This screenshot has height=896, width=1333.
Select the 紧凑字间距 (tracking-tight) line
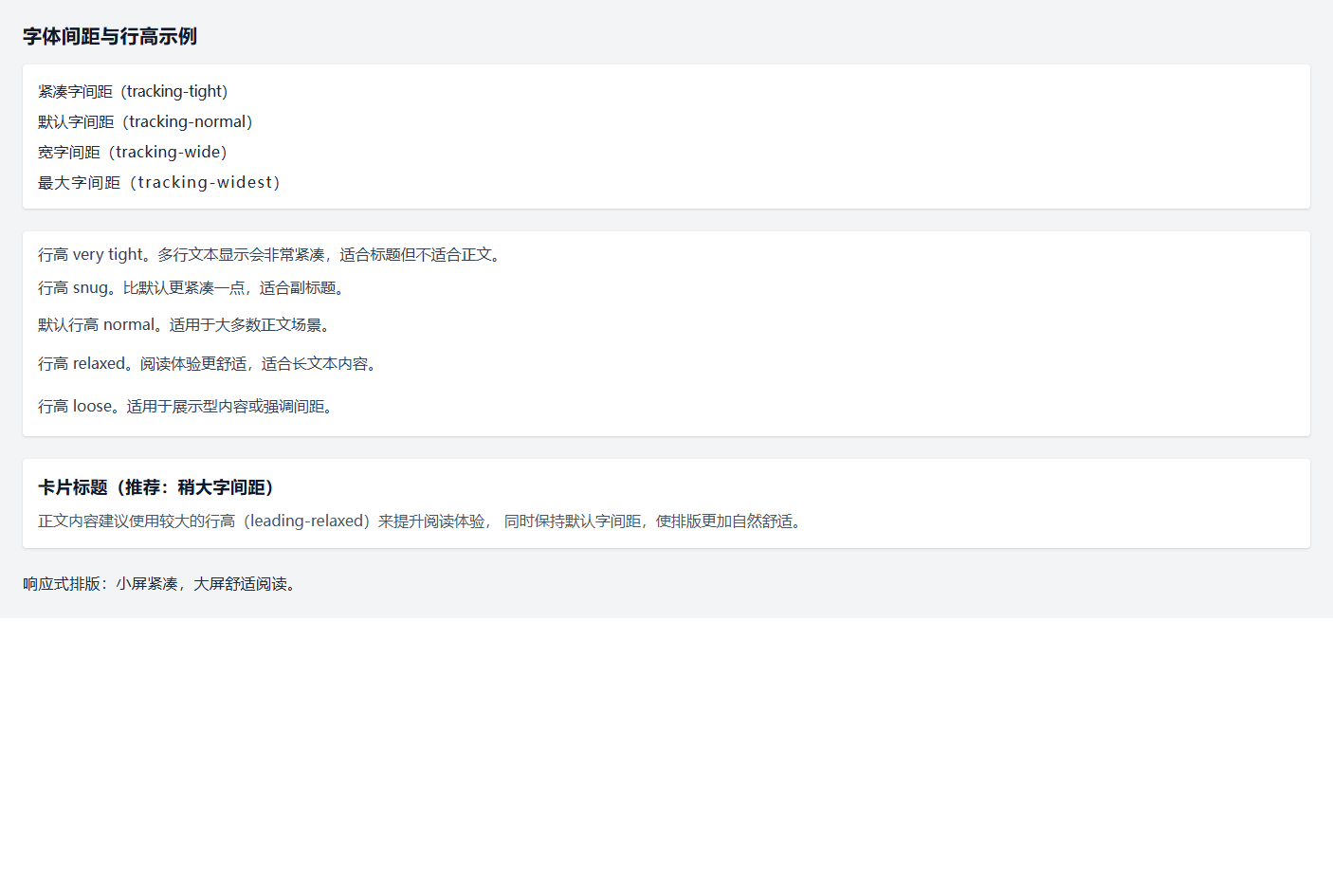click(133, 92)
